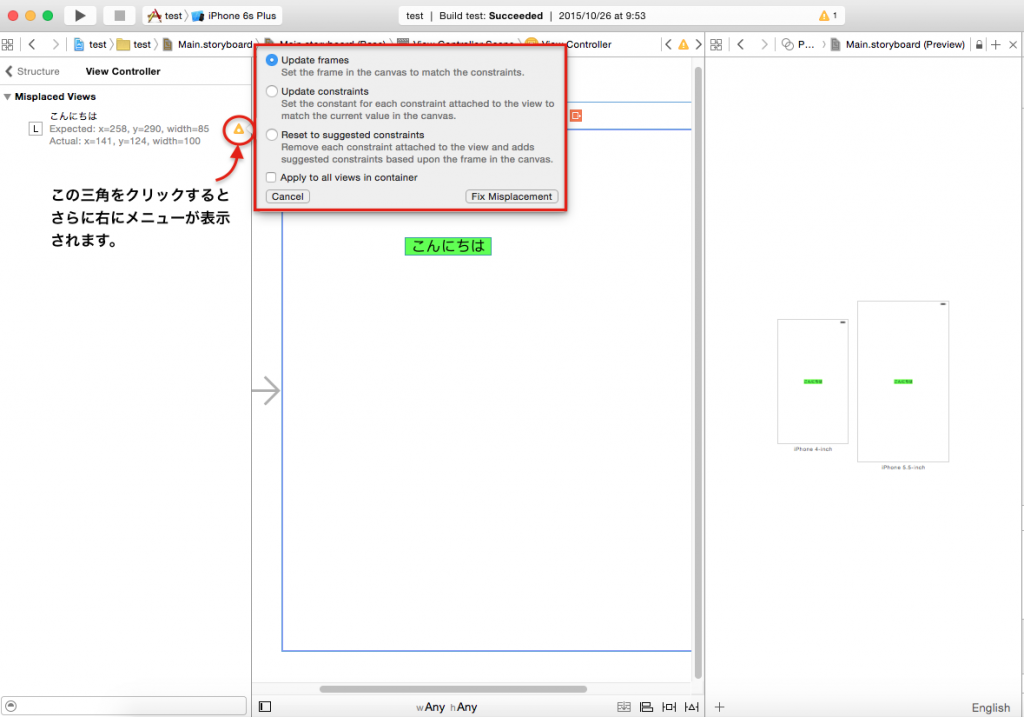Open the Align constraints tool
Screen dimensions: 1024x717
[647, 707]
